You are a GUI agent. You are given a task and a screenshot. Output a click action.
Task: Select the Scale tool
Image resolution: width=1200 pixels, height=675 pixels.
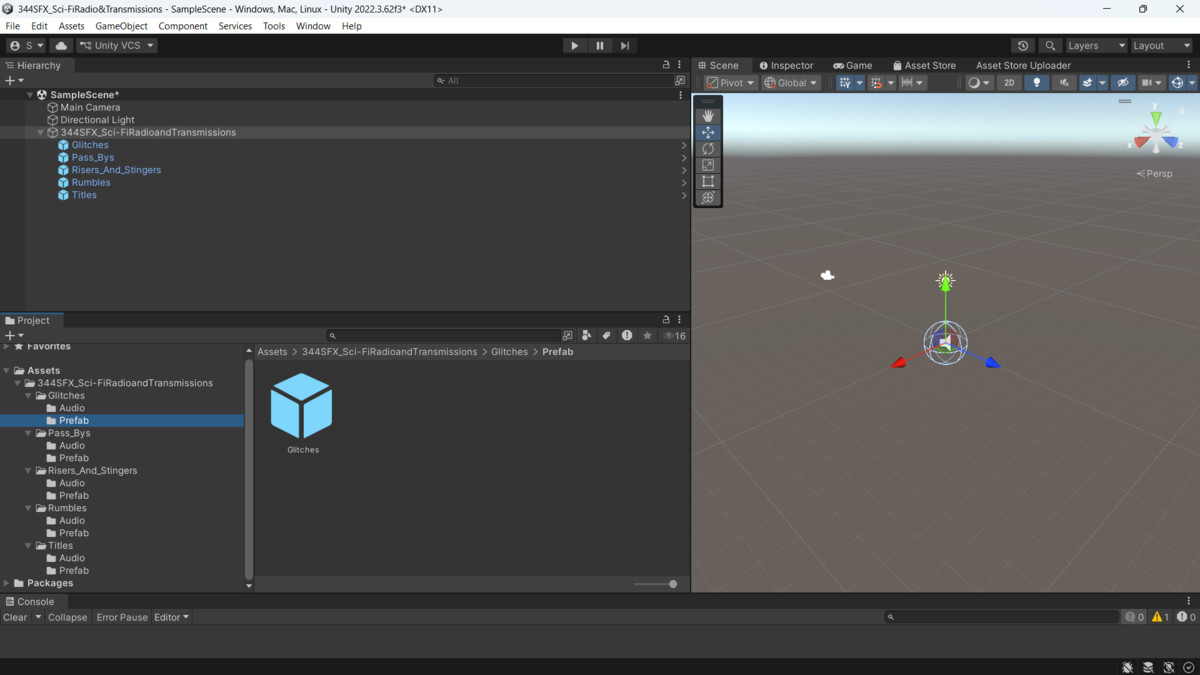point(708,165)
